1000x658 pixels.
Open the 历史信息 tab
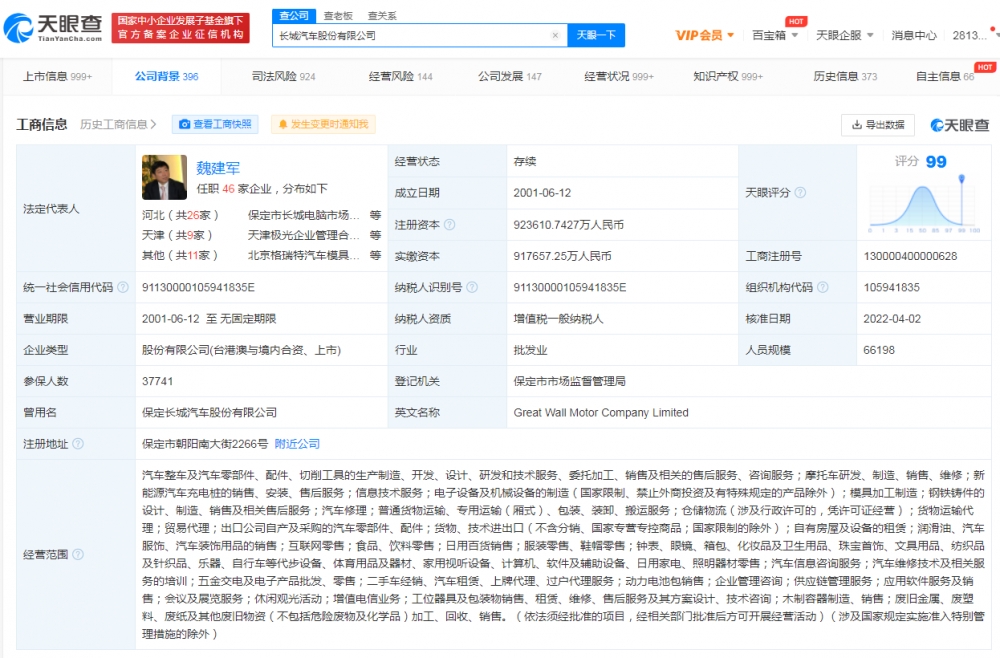[845, 77]
